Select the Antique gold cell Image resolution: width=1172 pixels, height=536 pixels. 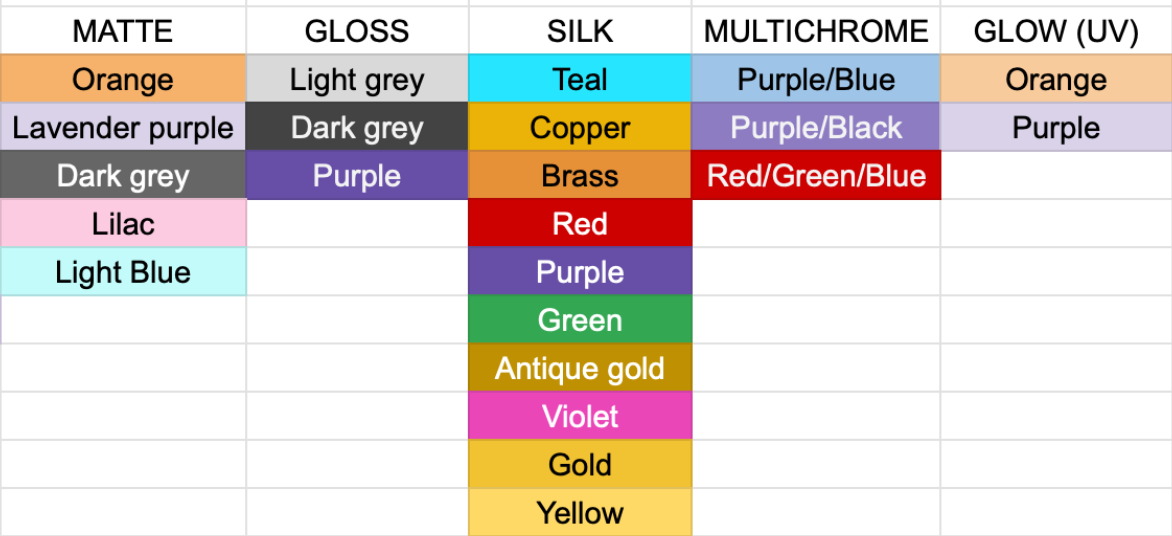point(580,369)
